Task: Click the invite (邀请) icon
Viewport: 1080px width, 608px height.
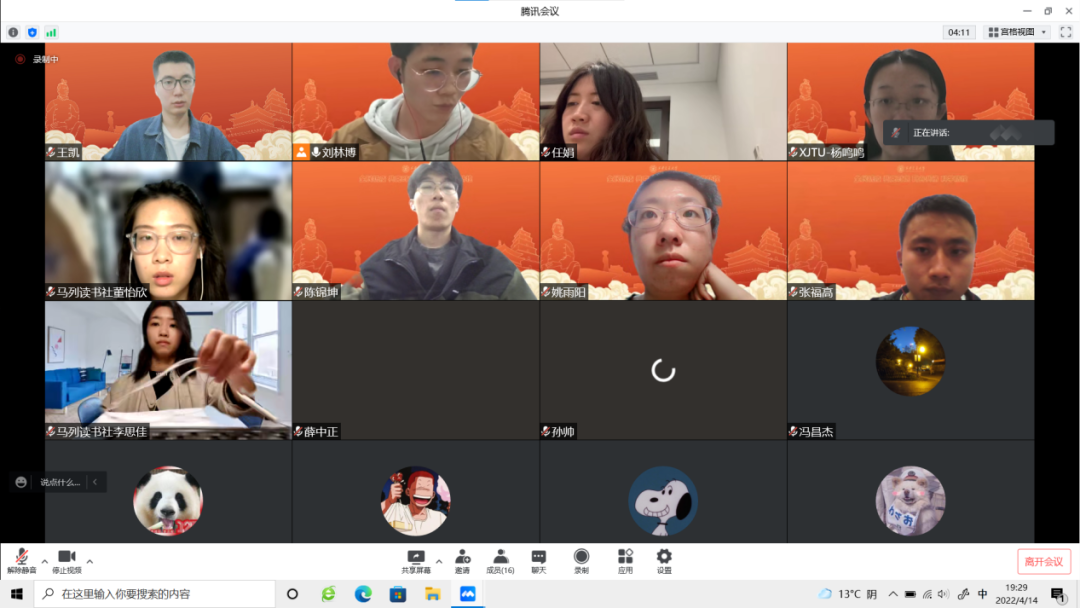Action: (462, 559)
